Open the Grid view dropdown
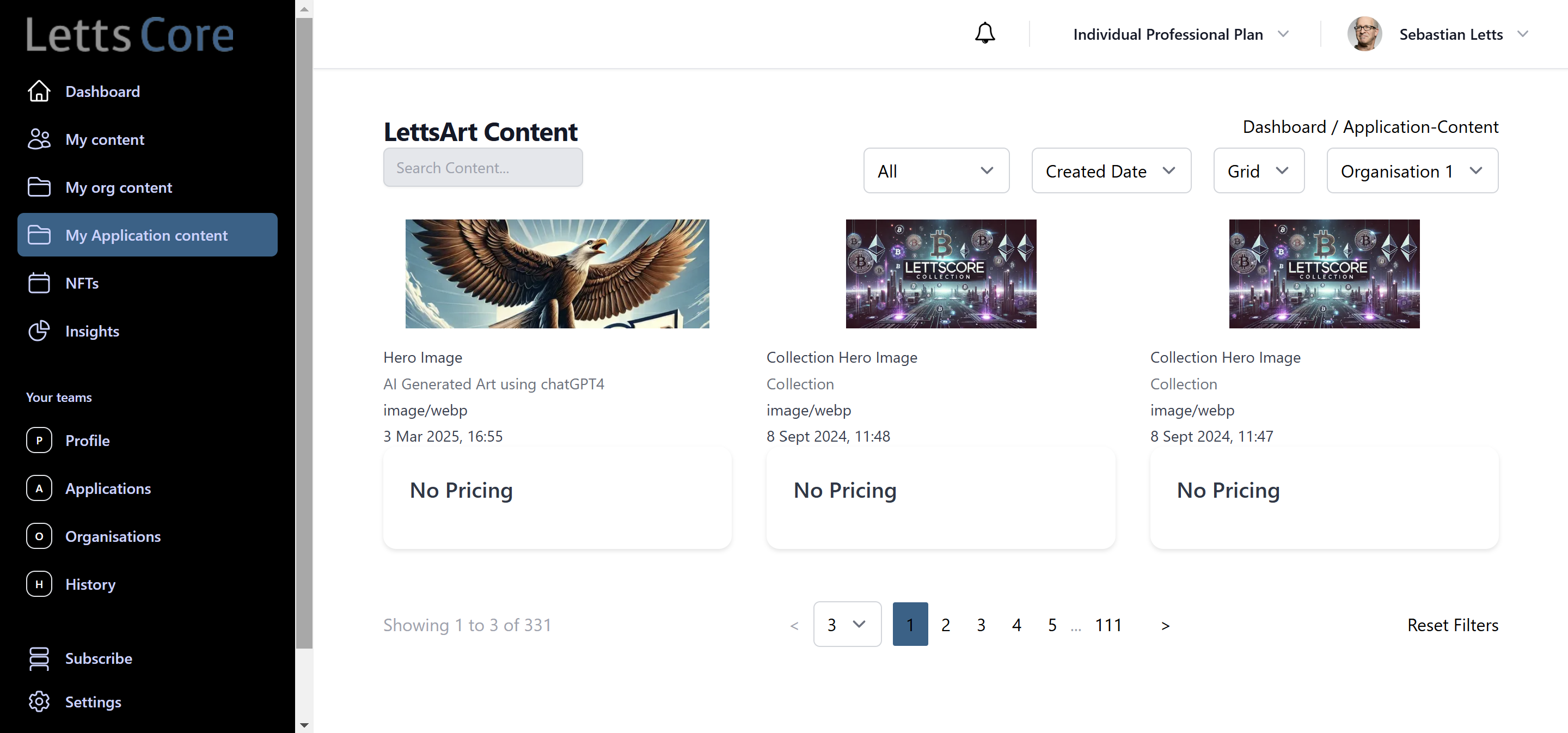The height and width of the screenshot is (733, 1568). (x=1258, y=170)
